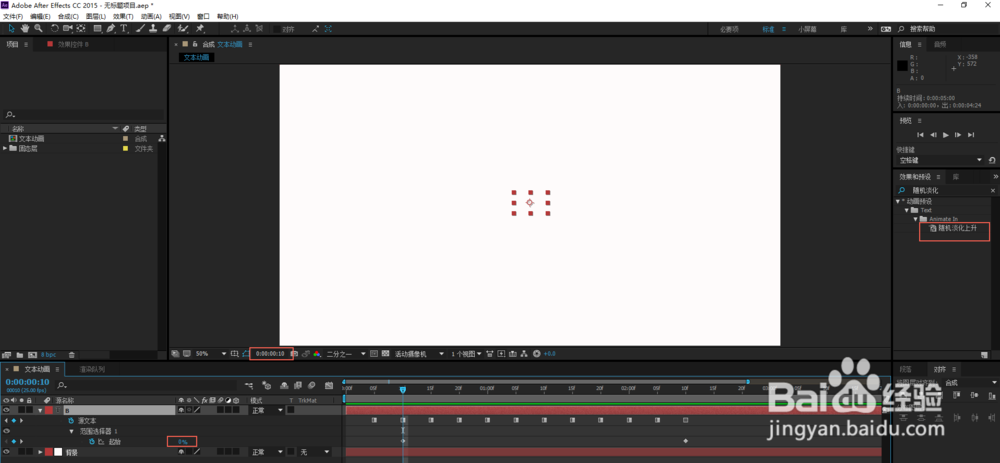Click the reset shortcut icon in Preview panel
Image resolution: width=1000 pixels, height=463 pixels.
992,160
